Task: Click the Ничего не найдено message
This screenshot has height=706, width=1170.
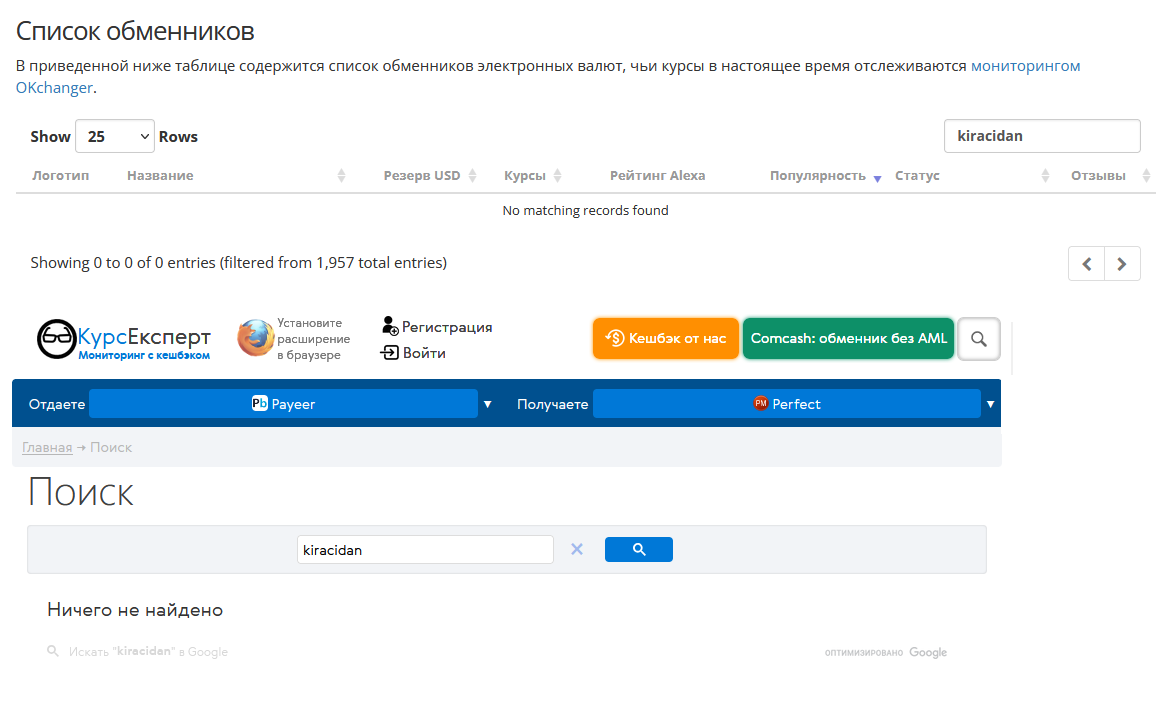Action: coord(135,610)
